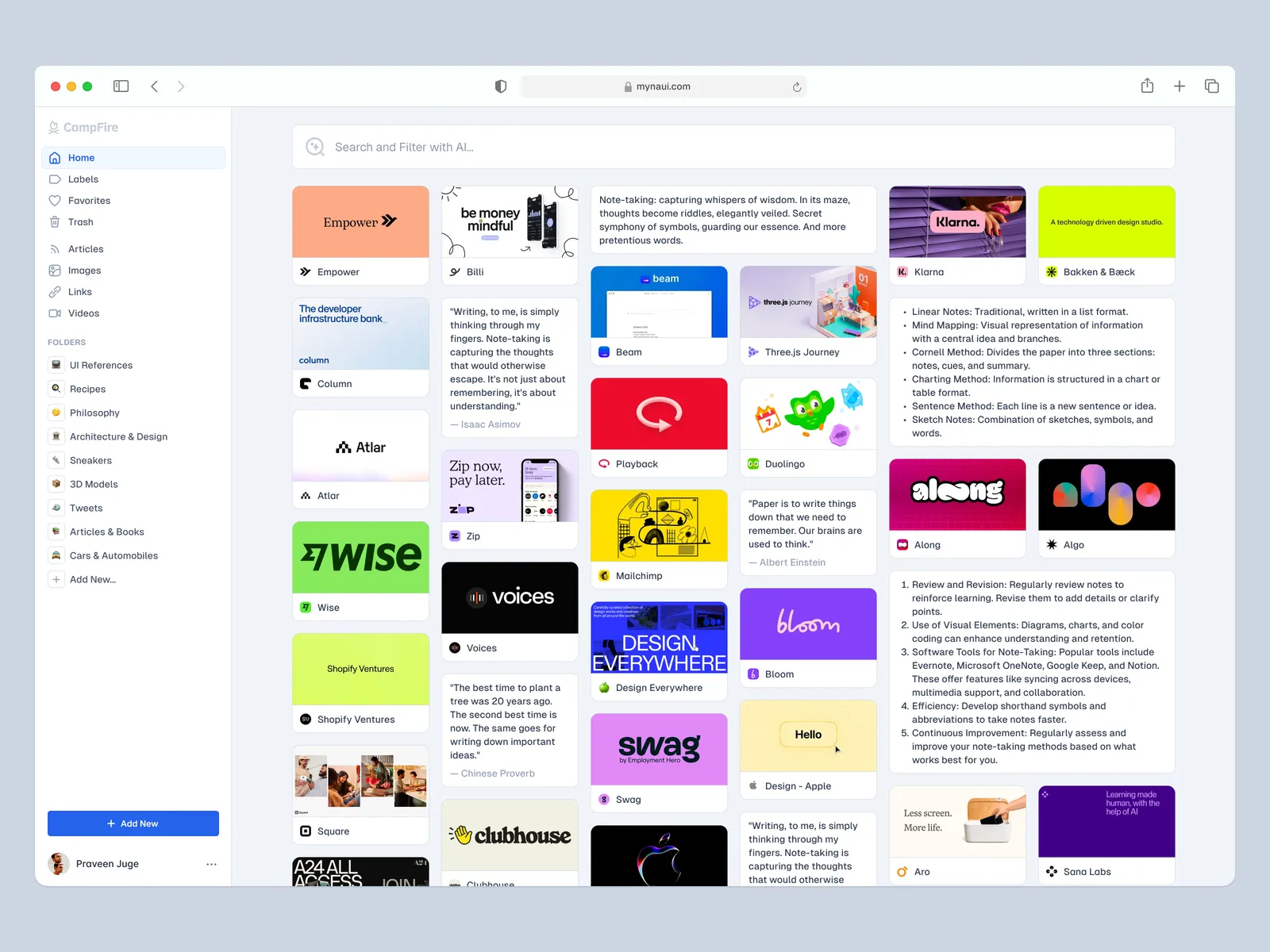
Task: Toggle the sidebar panel icon
Action: [x=121, y=86]
